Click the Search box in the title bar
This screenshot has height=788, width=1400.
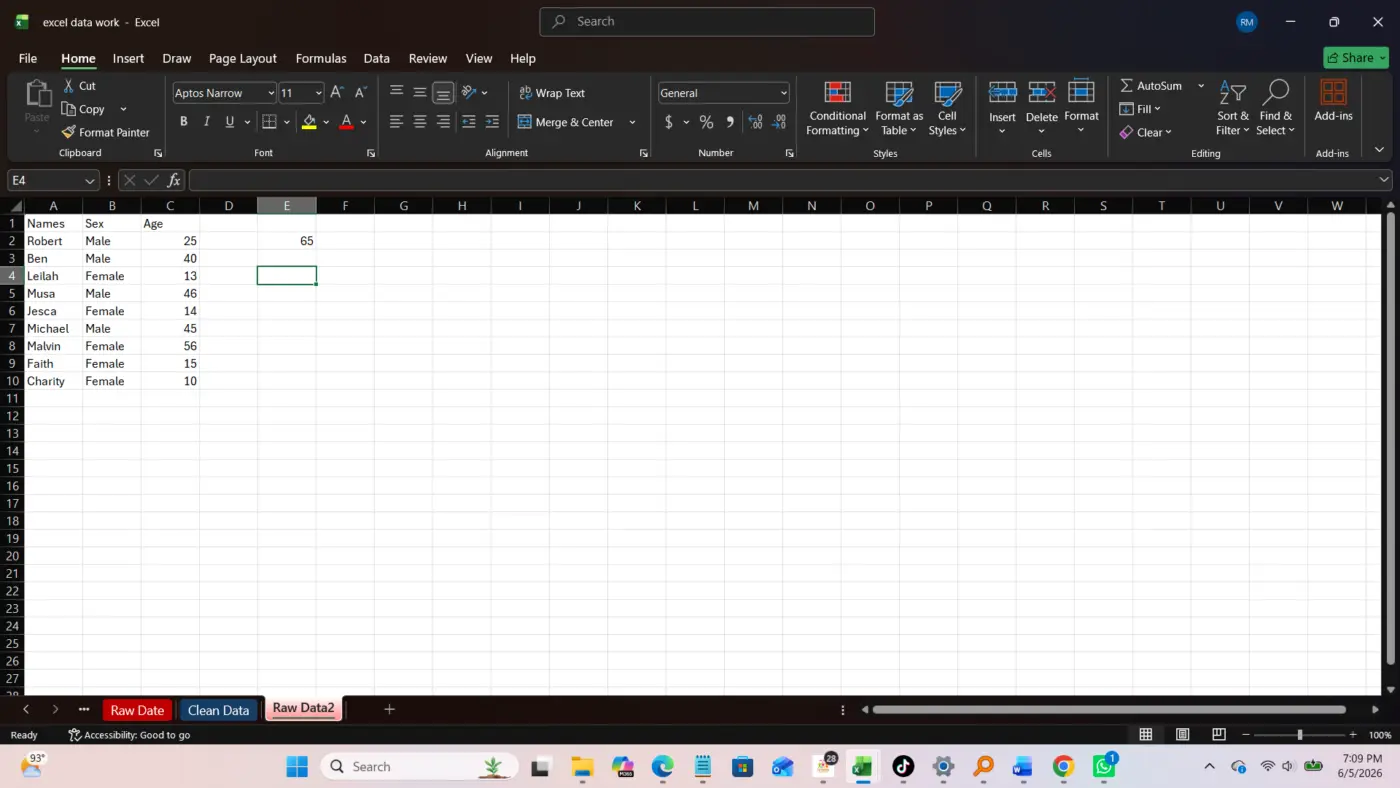tap(707, 22)
